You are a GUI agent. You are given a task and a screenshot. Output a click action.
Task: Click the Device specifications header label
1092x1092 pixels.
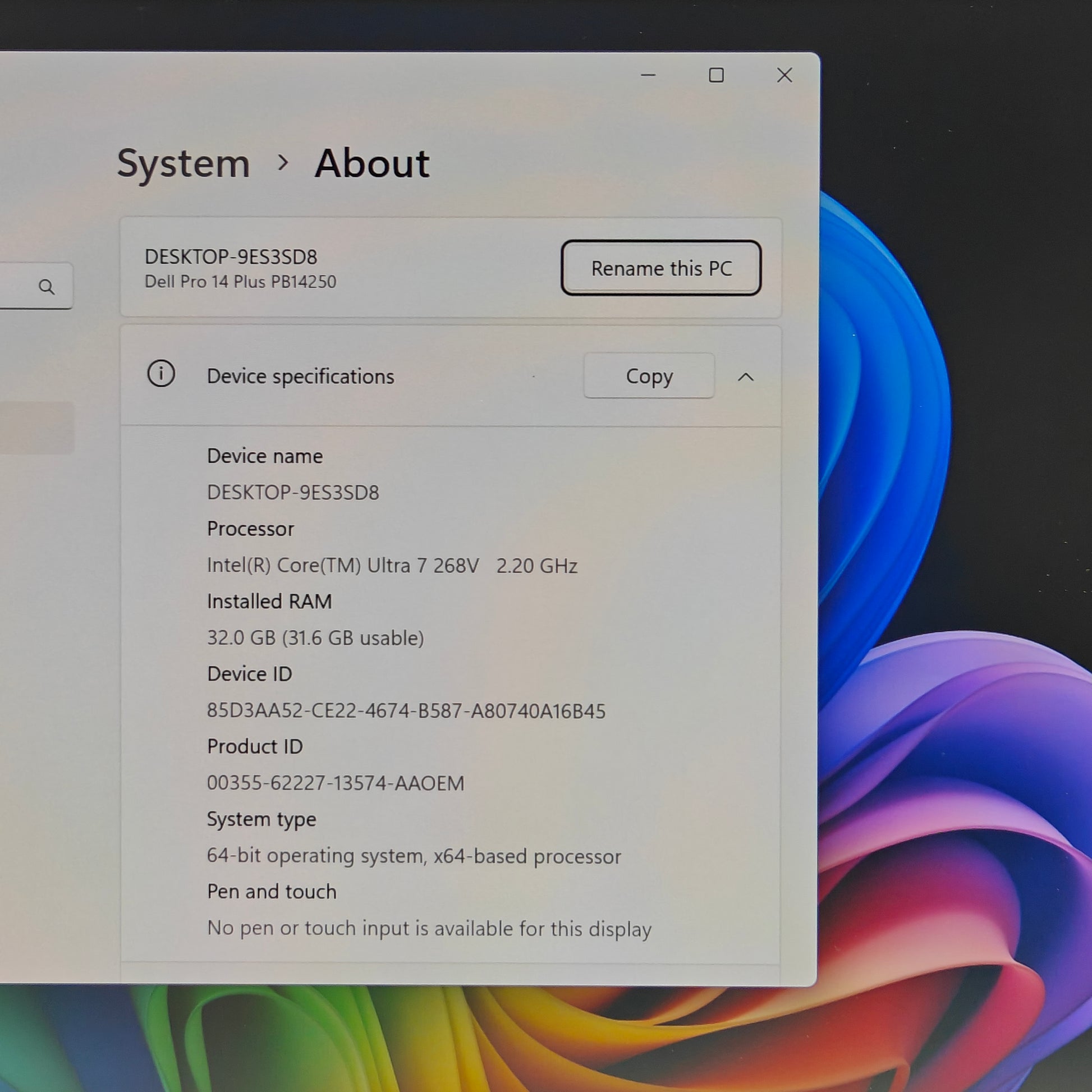pyautogui.click(x=301, y=377)
